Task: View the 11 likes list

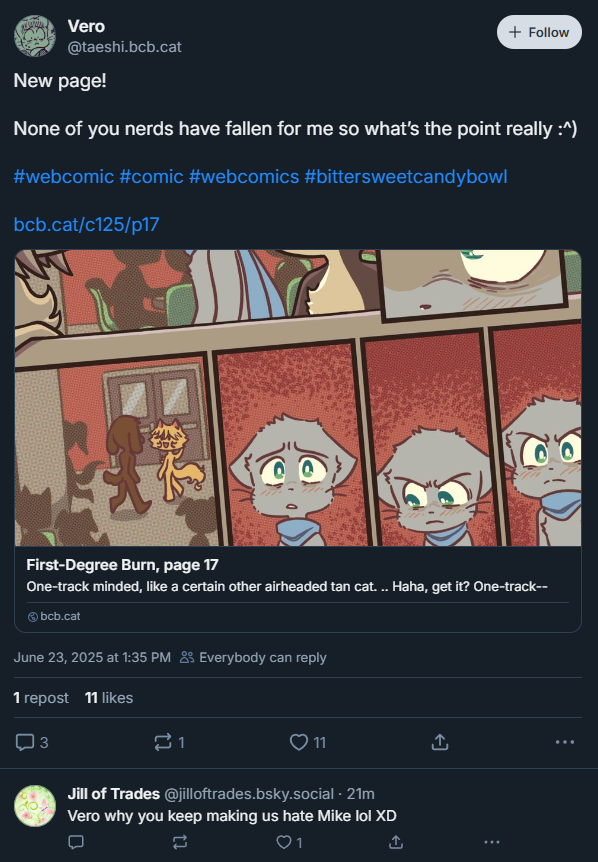Action: [109, 698]
